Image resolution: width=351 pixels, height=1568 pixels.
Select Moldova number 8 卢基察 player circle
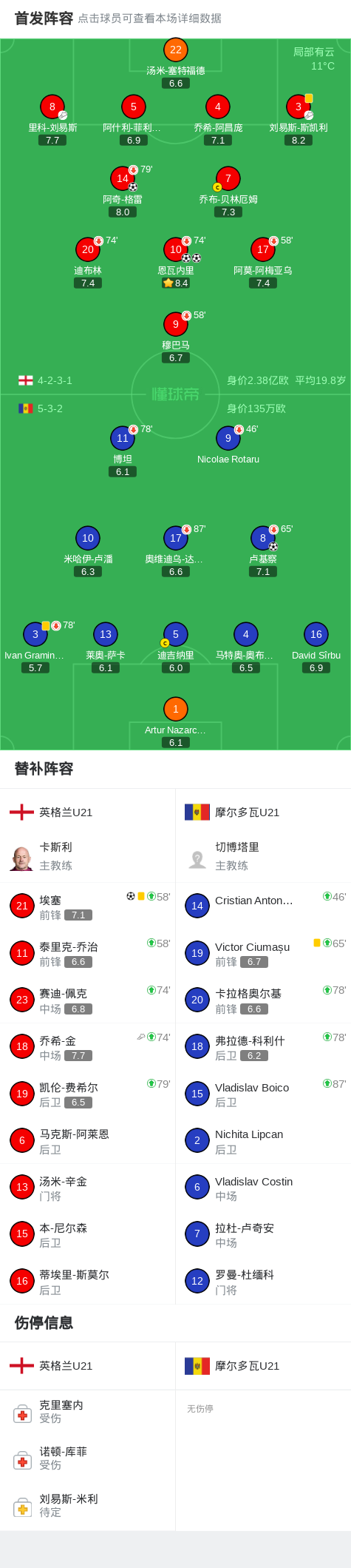pos(262,538)
